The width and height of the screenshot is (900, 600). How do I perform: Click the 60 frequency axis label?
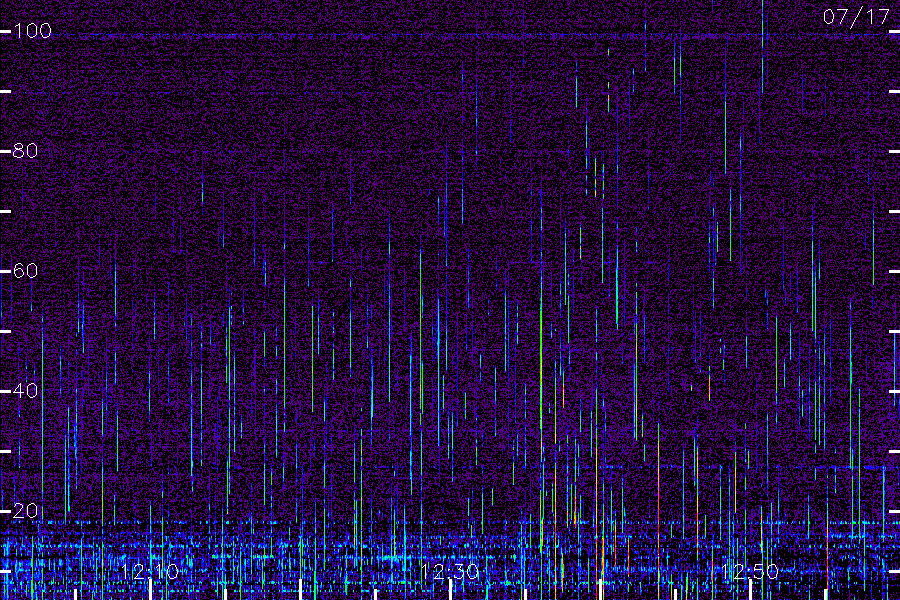coord(25,270)
